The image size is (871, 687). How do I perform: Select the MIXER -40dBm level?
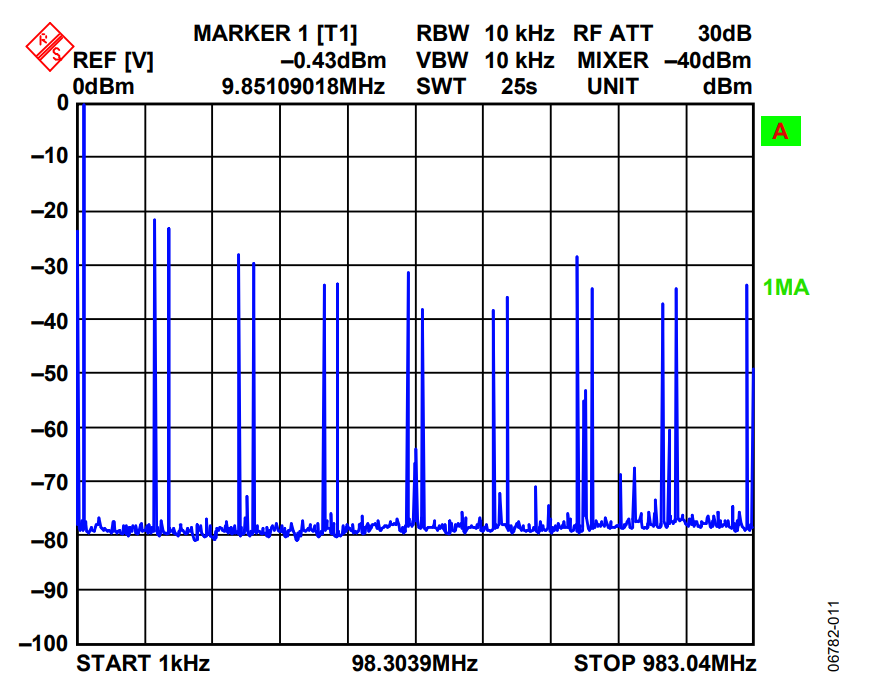click(x=664, y=61)
